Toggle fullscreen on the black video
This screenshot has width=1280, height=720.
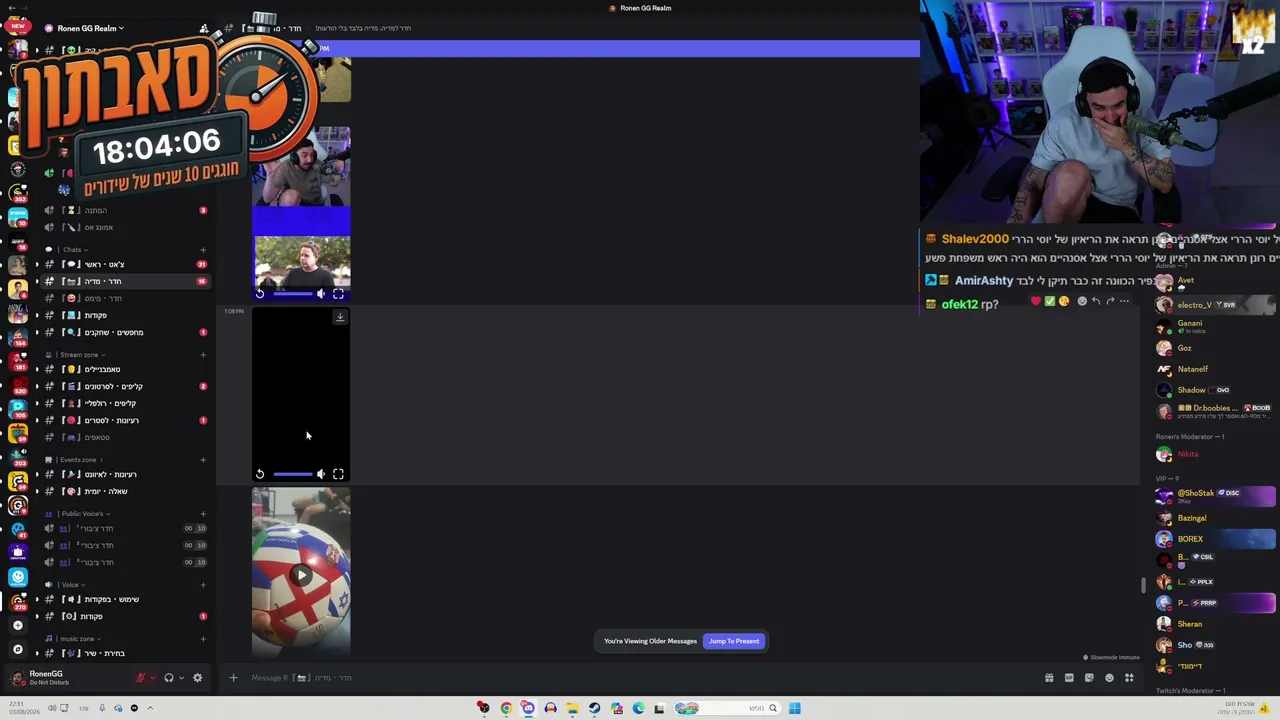coord(338,474)
